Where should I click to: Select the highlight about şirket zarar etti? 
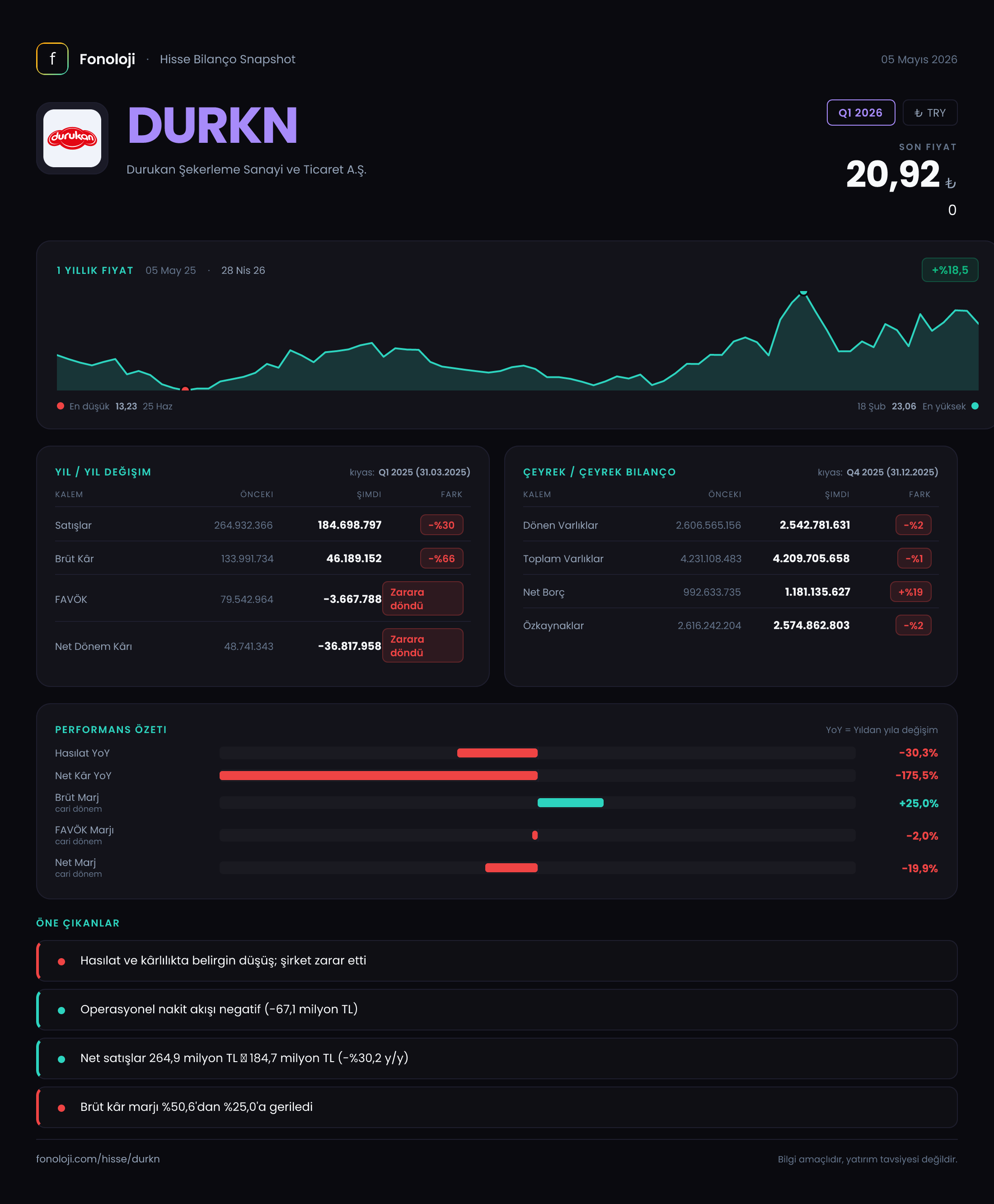497,960
